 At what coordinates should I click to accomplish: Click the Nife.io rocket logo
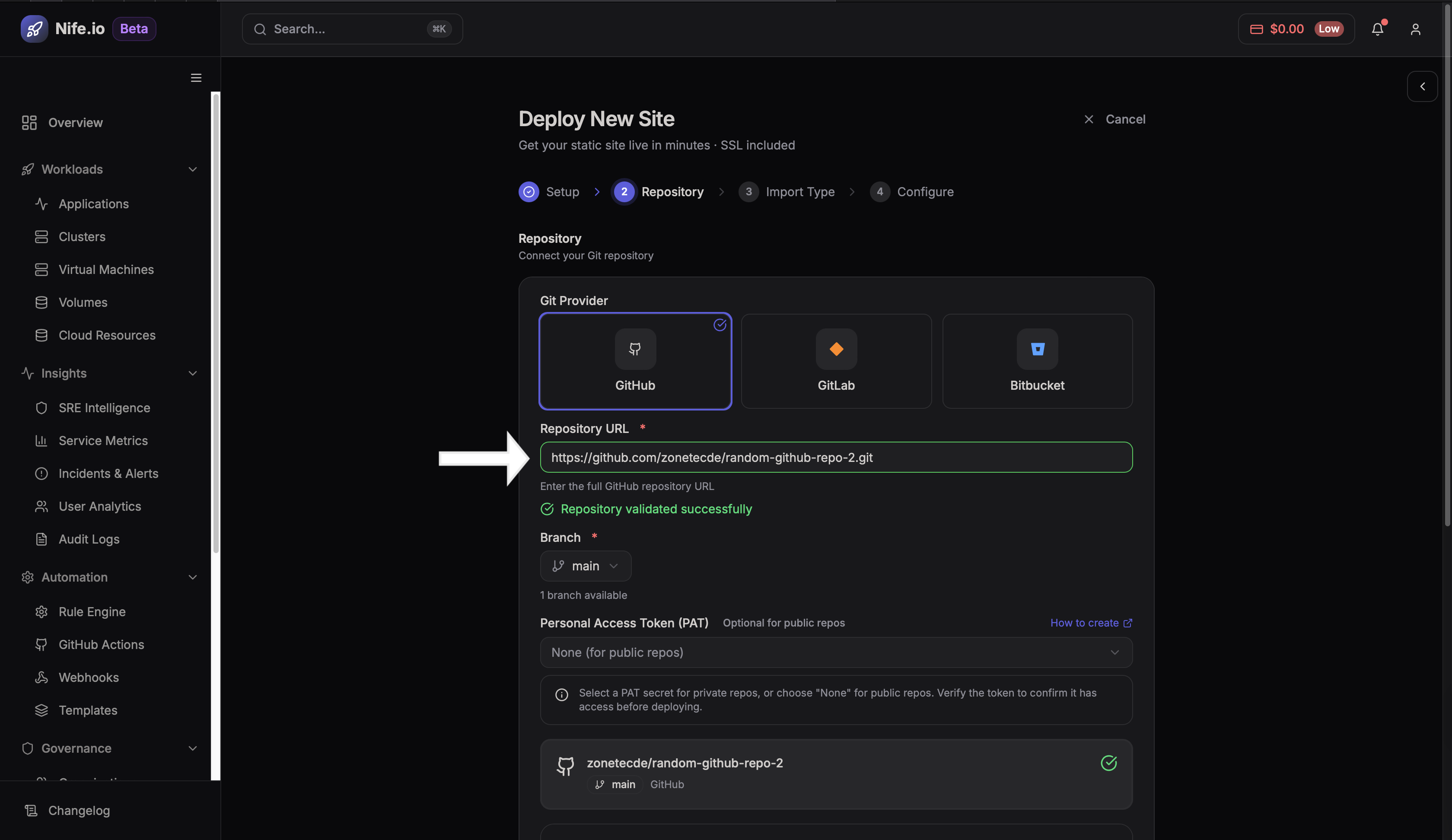tap(34, 28)
